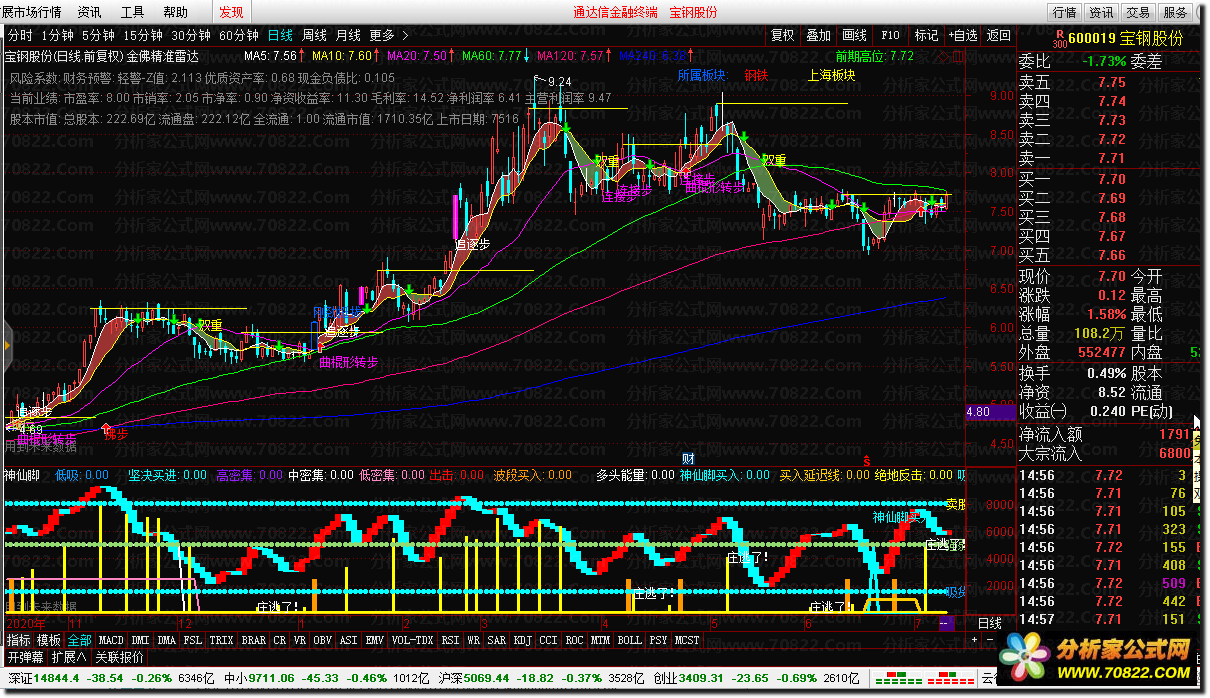Switch sub-chart to TRIX indicator
This screenshot has height=698, width=1210.
[221, 640]
